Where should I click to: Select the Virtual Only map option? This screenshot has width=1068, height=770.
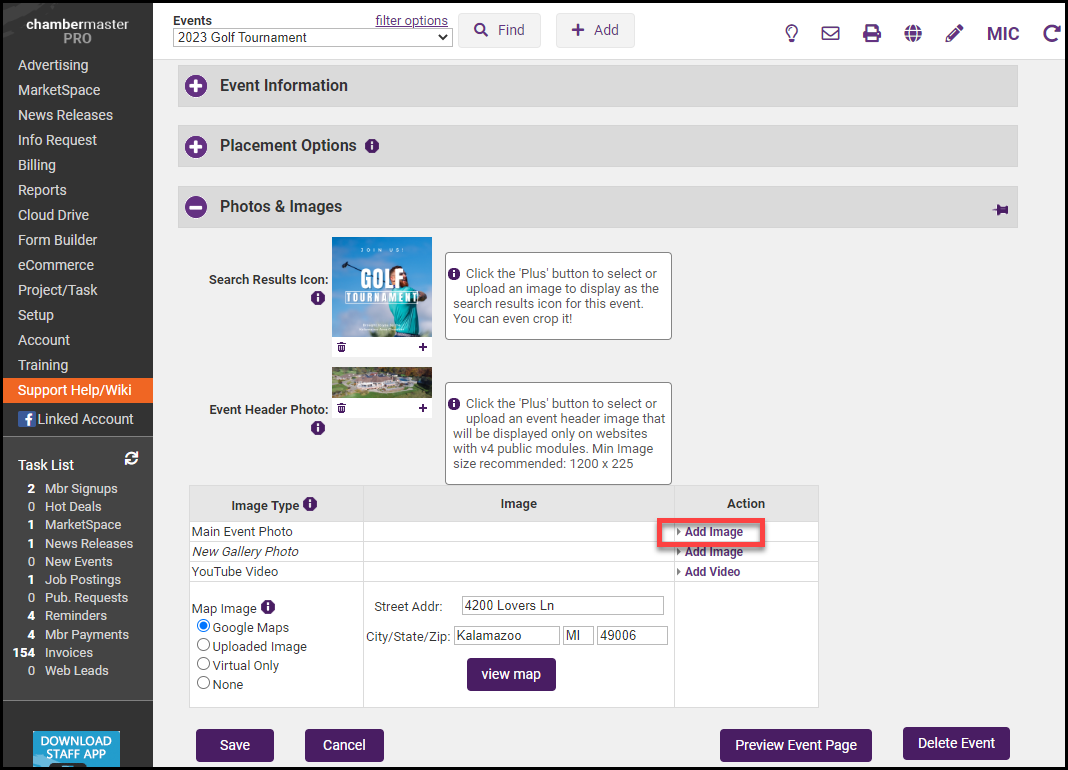[204, 664]
